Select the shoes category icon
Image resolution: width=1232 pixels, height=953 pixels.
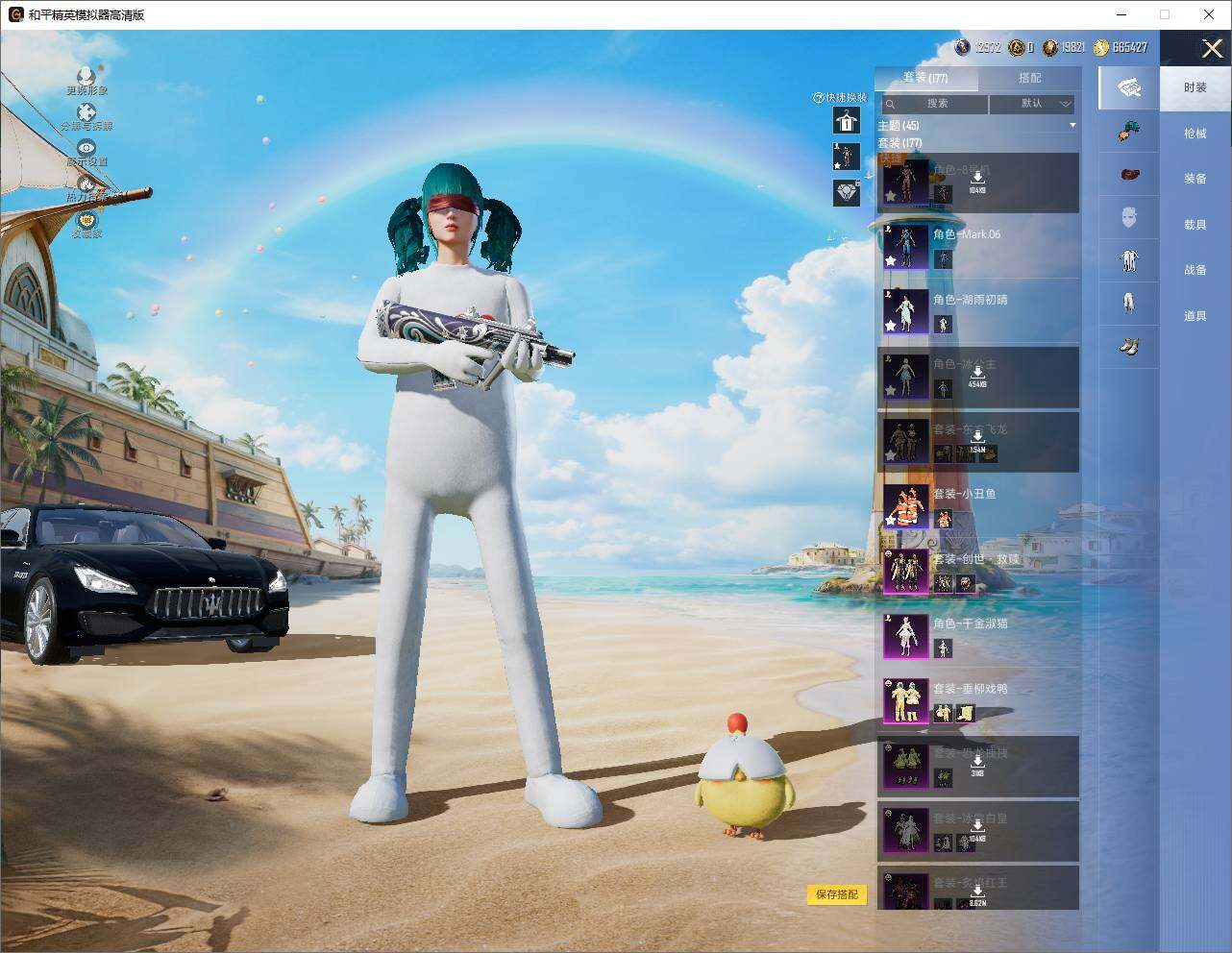click(x=1129, y=344)
